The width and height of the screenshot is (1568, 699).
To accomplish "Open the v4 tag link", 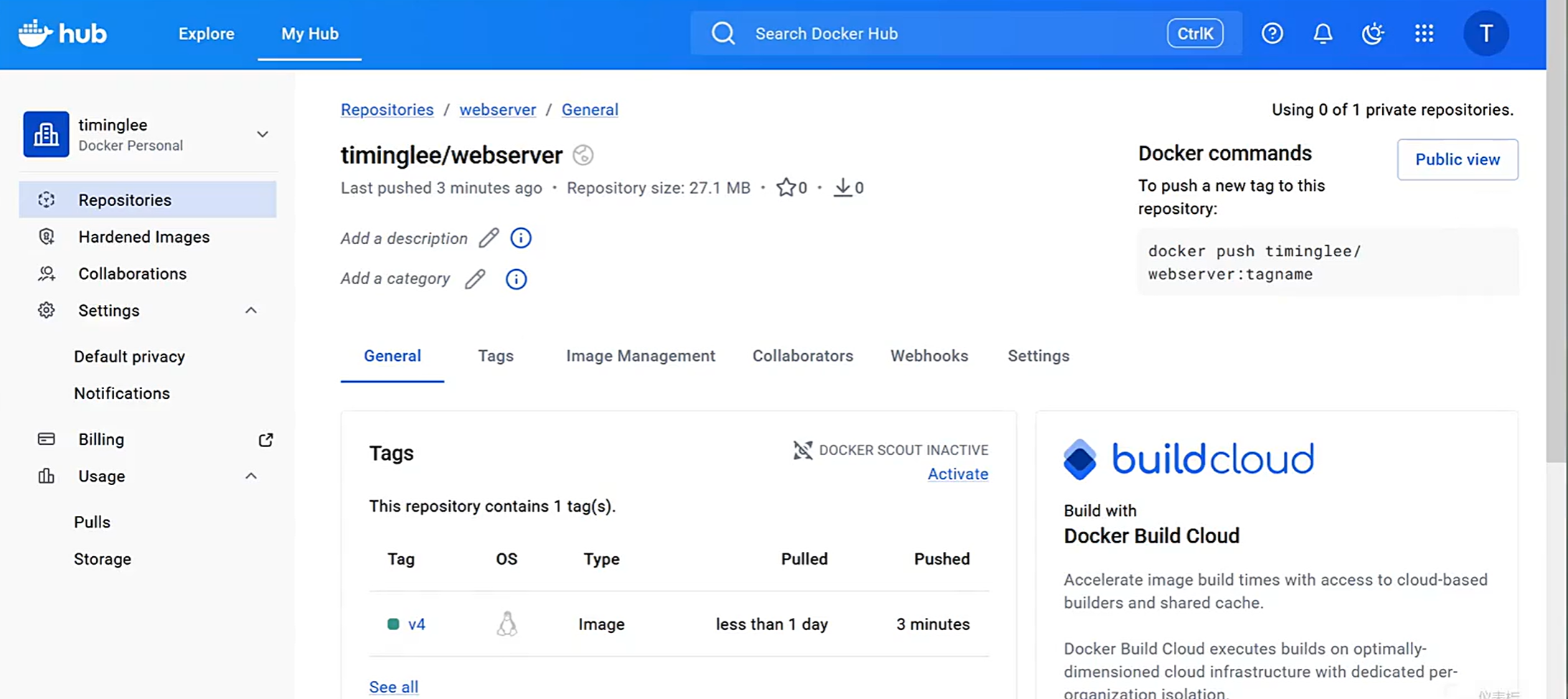I will (x=417, y=624).
